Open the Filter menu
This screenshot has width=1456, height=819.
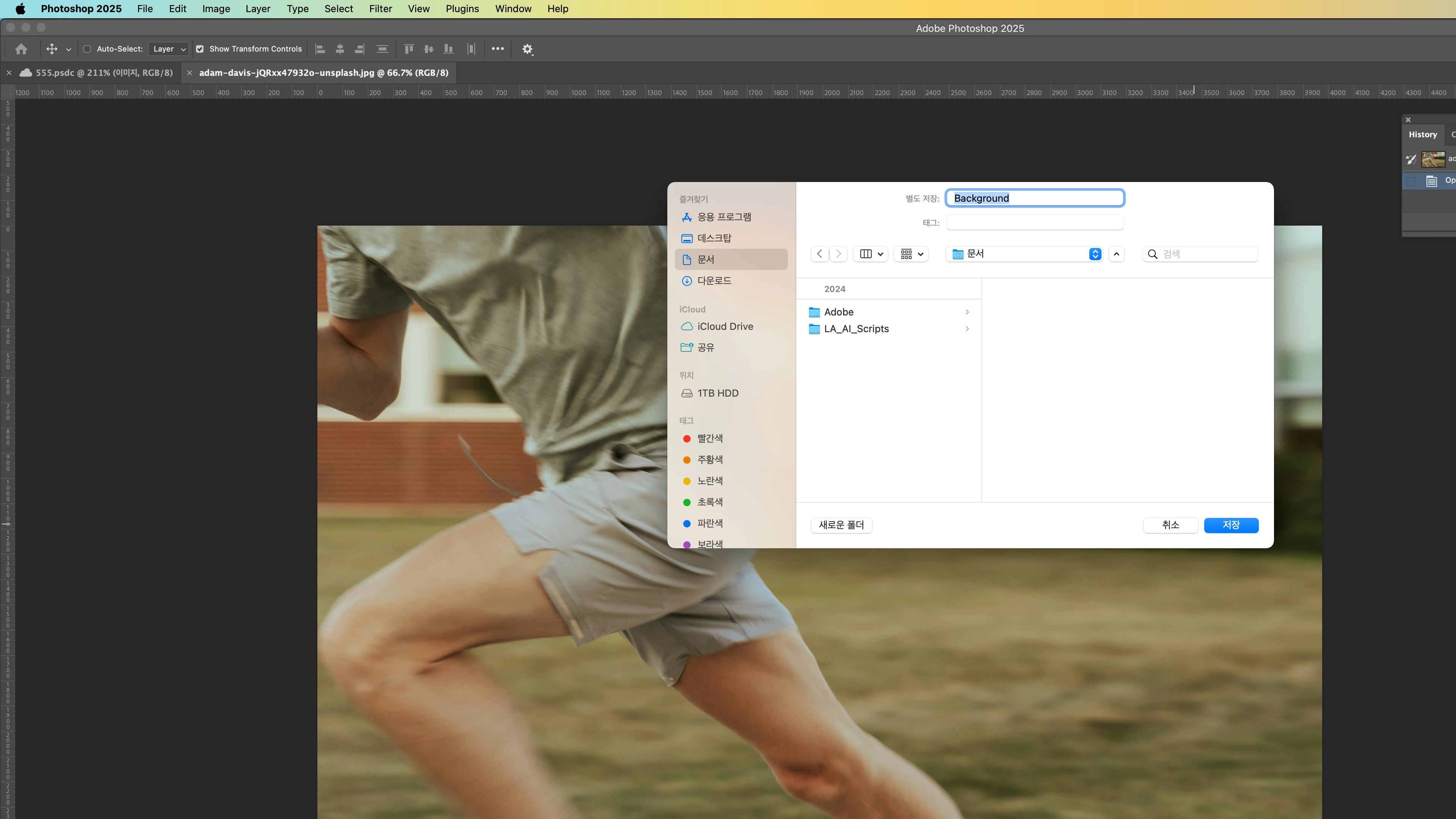click(x=380, y=8)
